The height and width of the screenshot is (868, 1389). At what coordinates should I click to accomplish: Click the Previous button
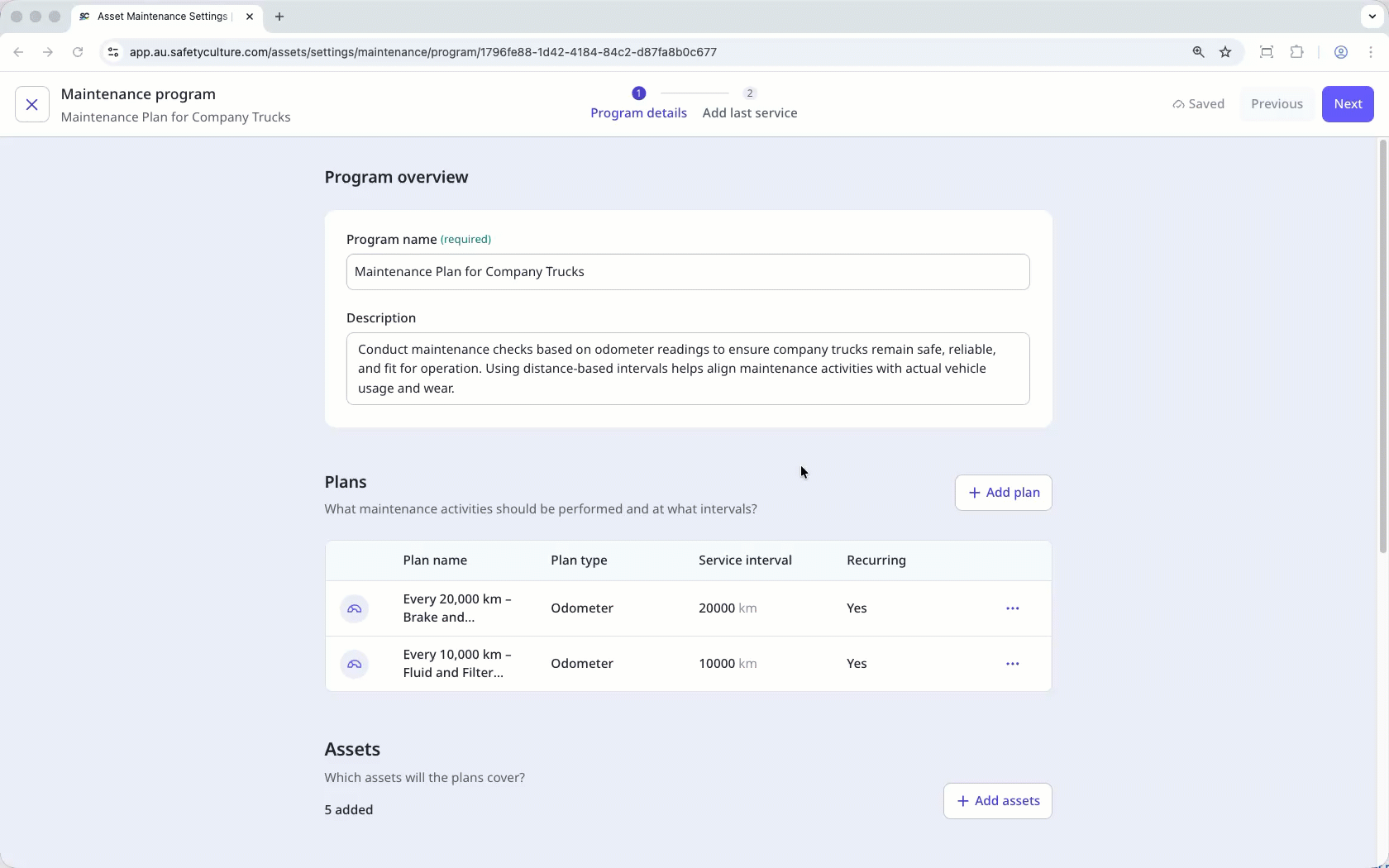(x=1277, y=104)
